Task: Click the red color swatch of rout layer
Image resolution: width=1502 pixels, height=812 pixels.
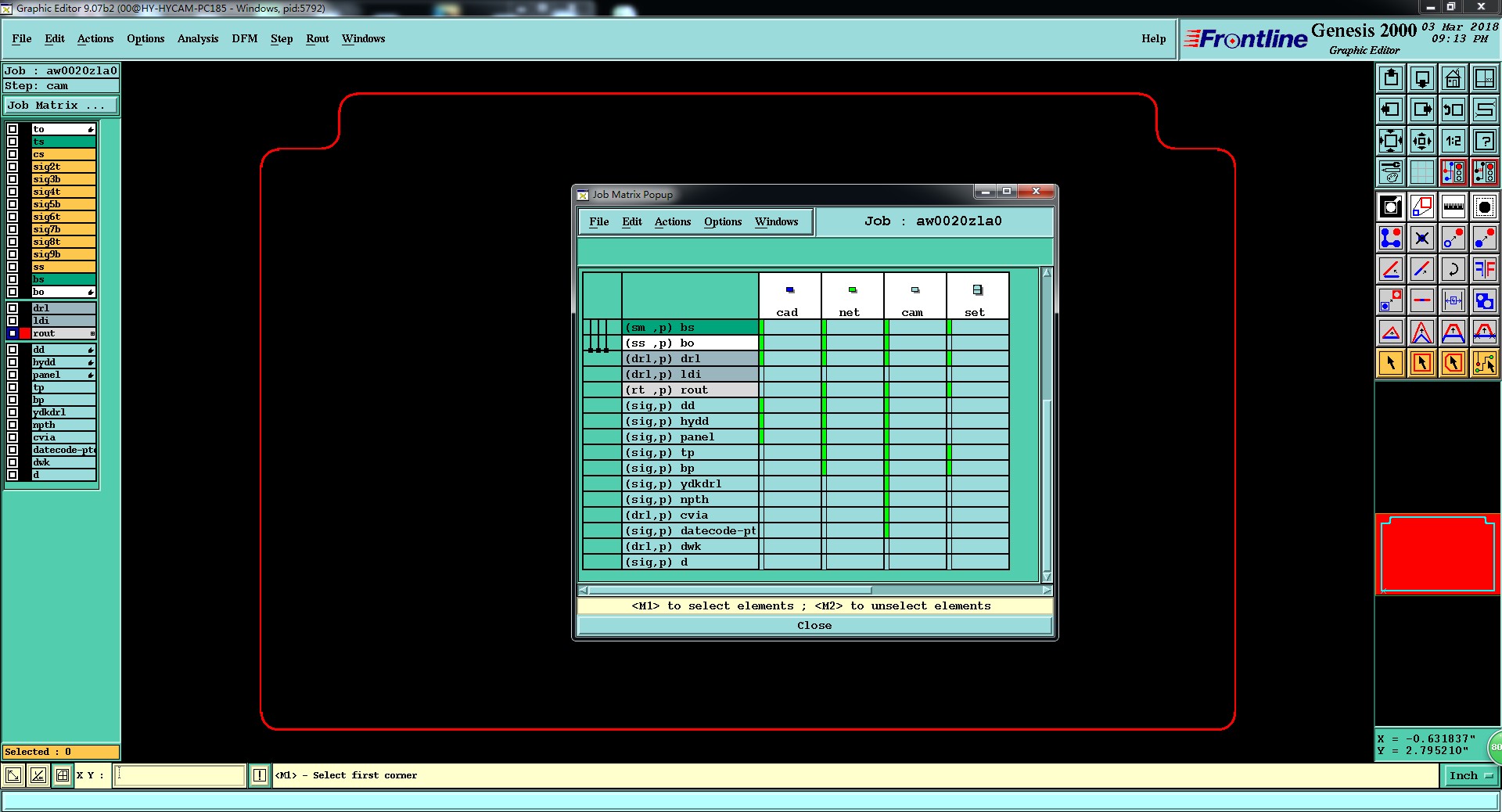Action: point(25,333)
